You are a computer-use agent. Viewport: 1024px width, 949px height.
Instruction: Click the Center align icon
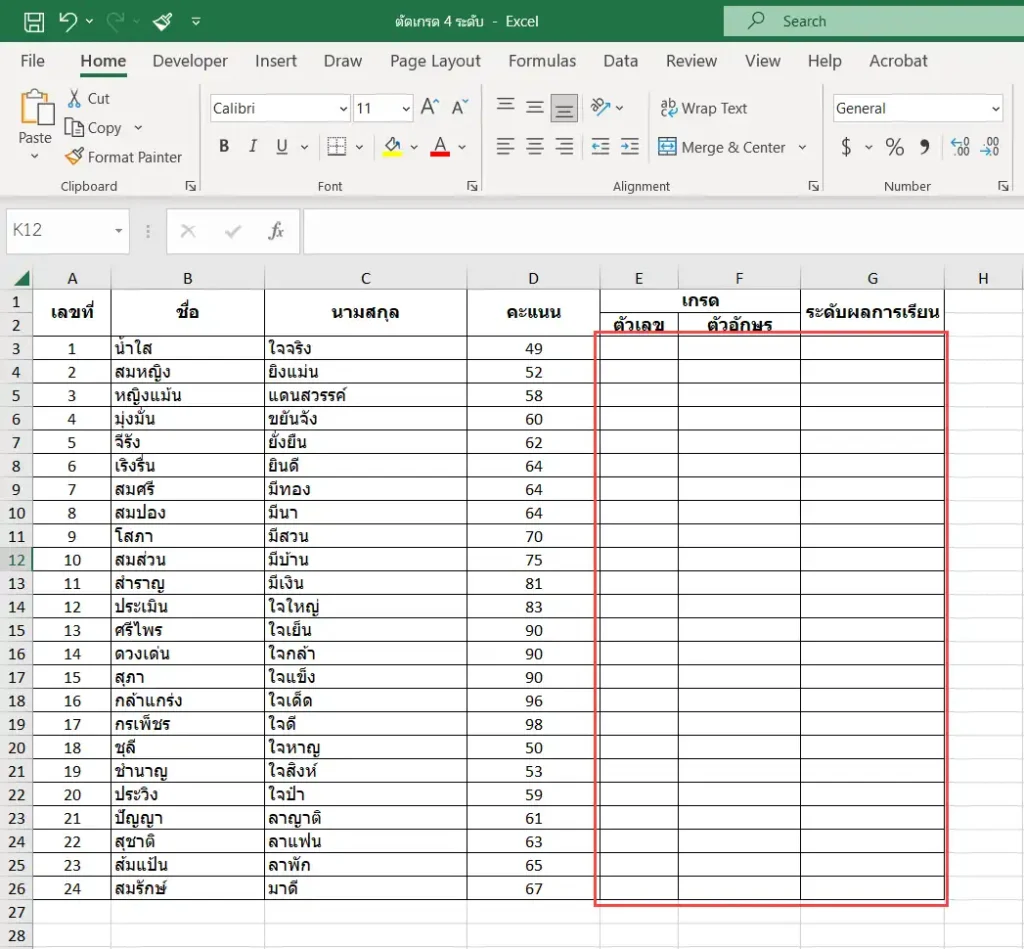[535, 147]
